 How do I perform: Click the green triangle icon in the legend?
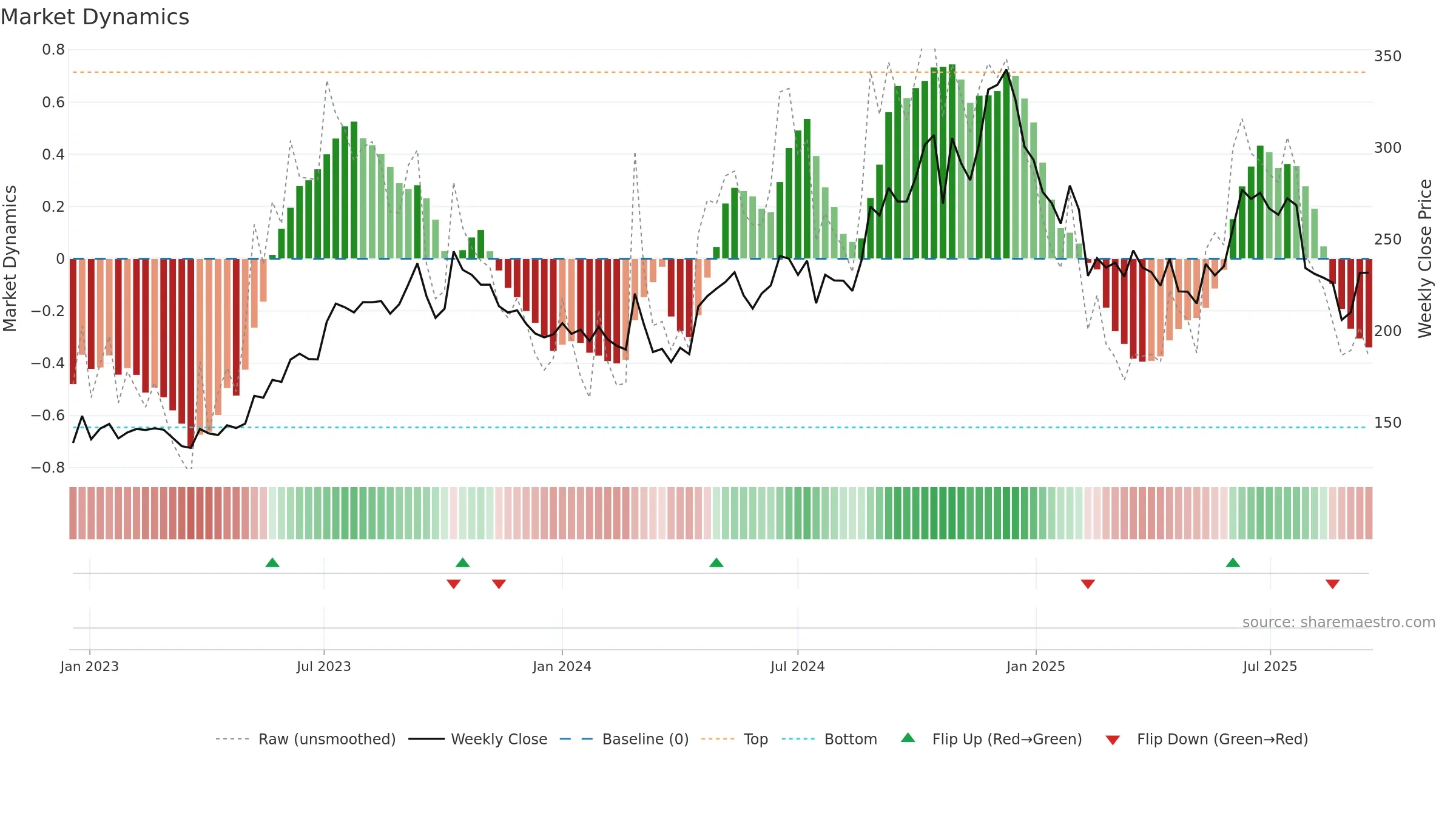[908, 738]
